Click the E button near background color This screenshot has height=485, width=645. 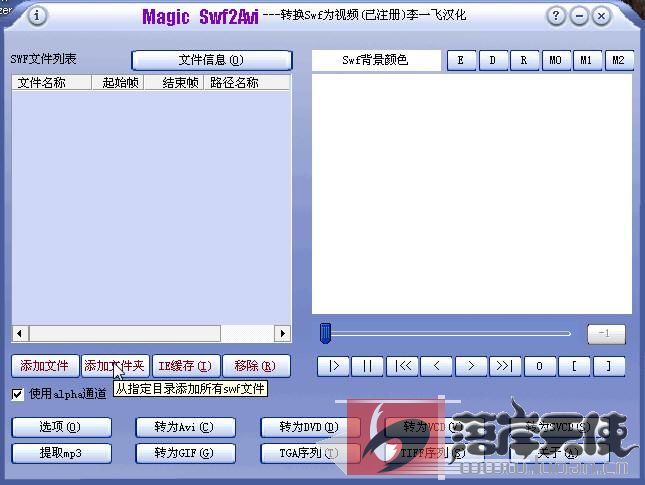coord(462,60)
